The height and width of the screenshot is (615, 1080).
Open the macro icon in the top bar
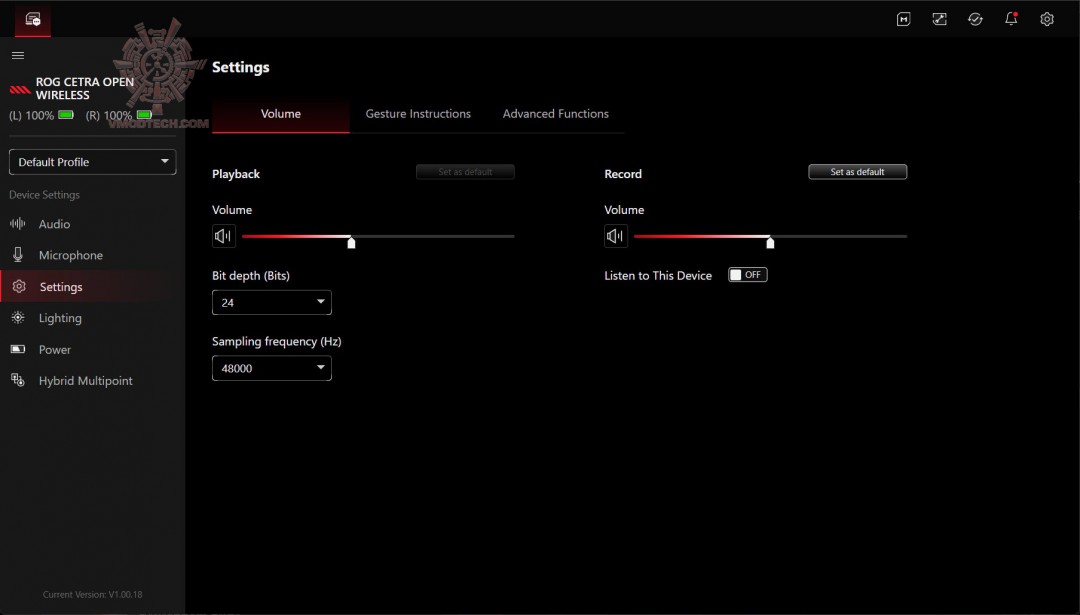pyautogui.click(x=904, y=19)
